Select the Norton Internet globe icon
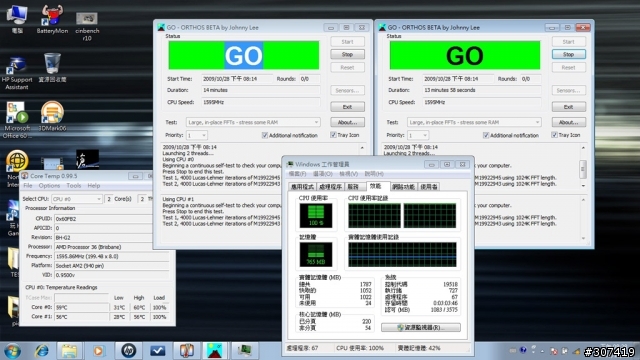 tap(17, 160)
